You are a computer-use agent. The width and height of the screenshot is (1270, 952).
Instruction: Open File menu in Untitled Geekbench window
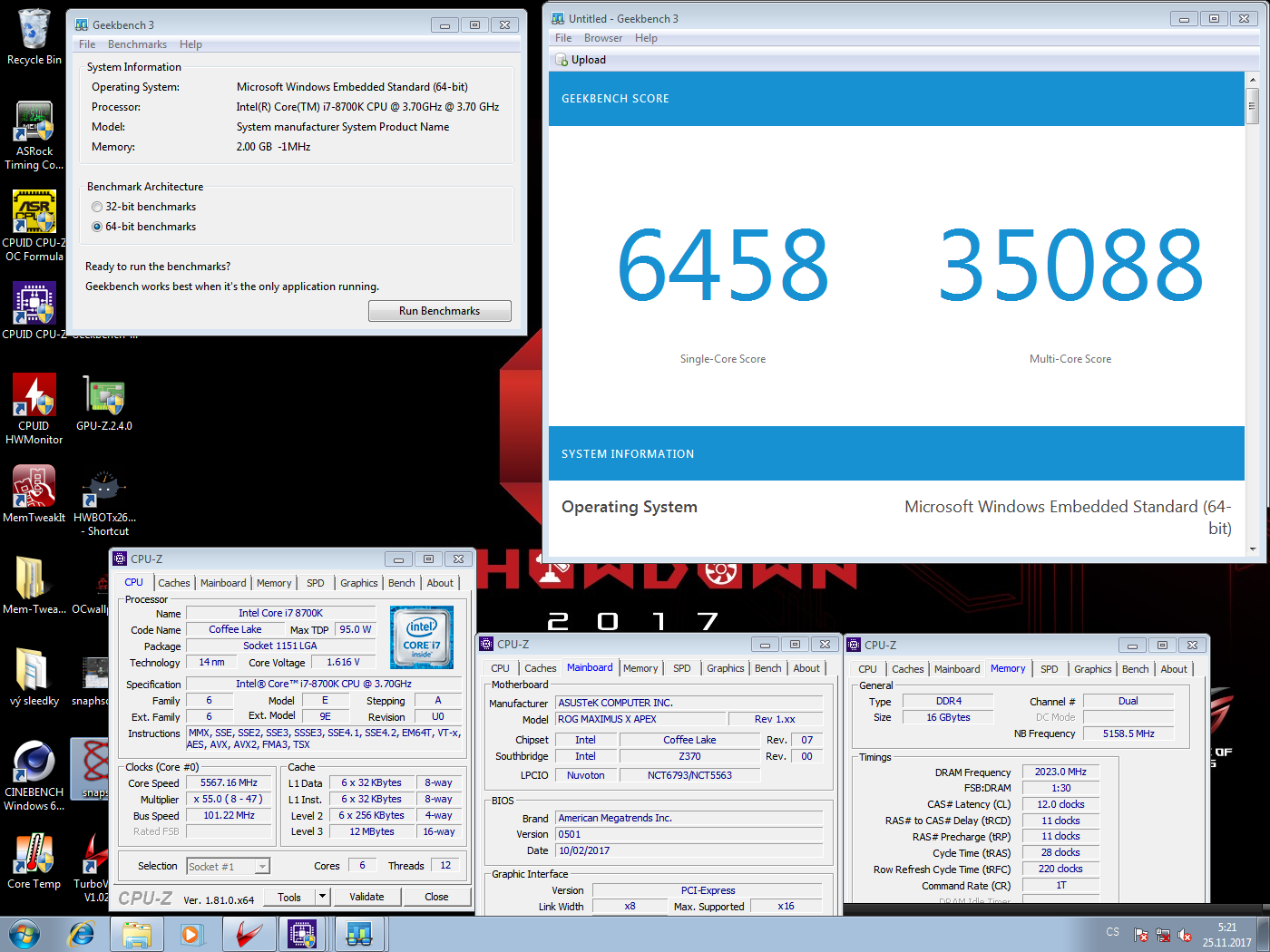coord(563,38)
